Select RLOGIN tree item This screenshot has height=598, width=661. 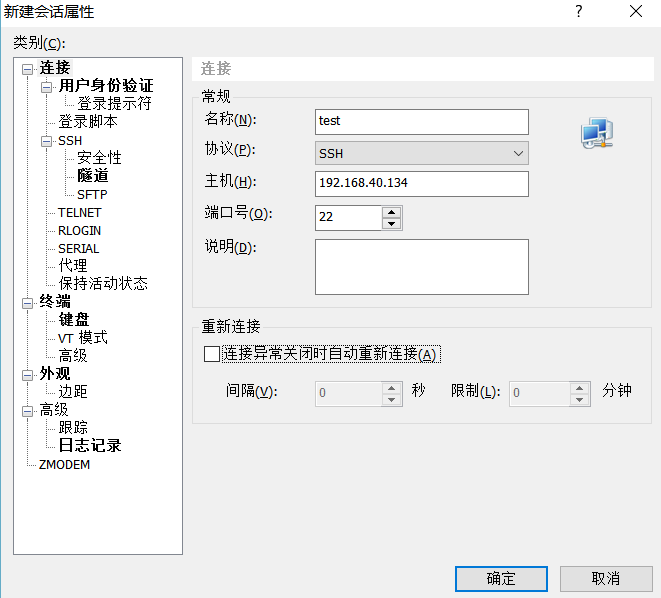[x=80, y=231]
